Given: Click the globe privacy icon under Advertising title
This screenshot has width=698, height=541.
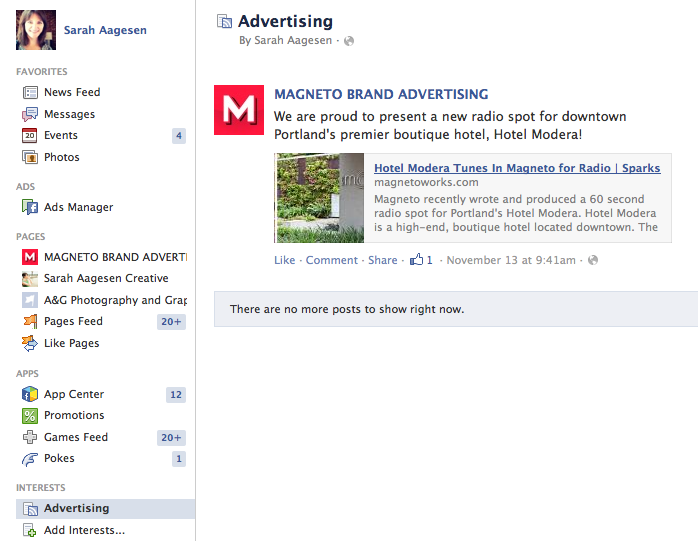Looking at the screenshot, I should point(349,41).
